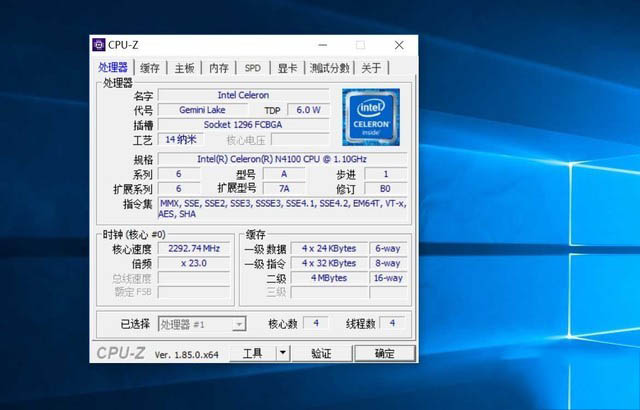Click the TDP value 6.0 W
Screen dimensions: 640x410
pyautogui.click(x=308, y=110)
